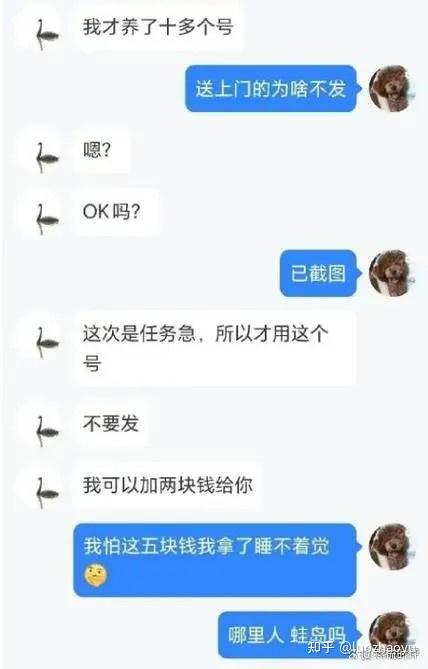The height and width of the screenshot is (669, 428).
Task: Select the '我才养了十多个号' message bubble
Action: point(158,27)
